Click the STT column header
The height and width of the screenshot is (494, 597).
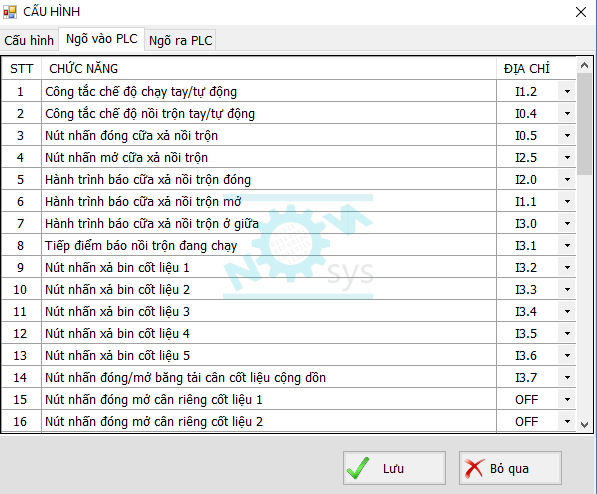tap(21, 69)
